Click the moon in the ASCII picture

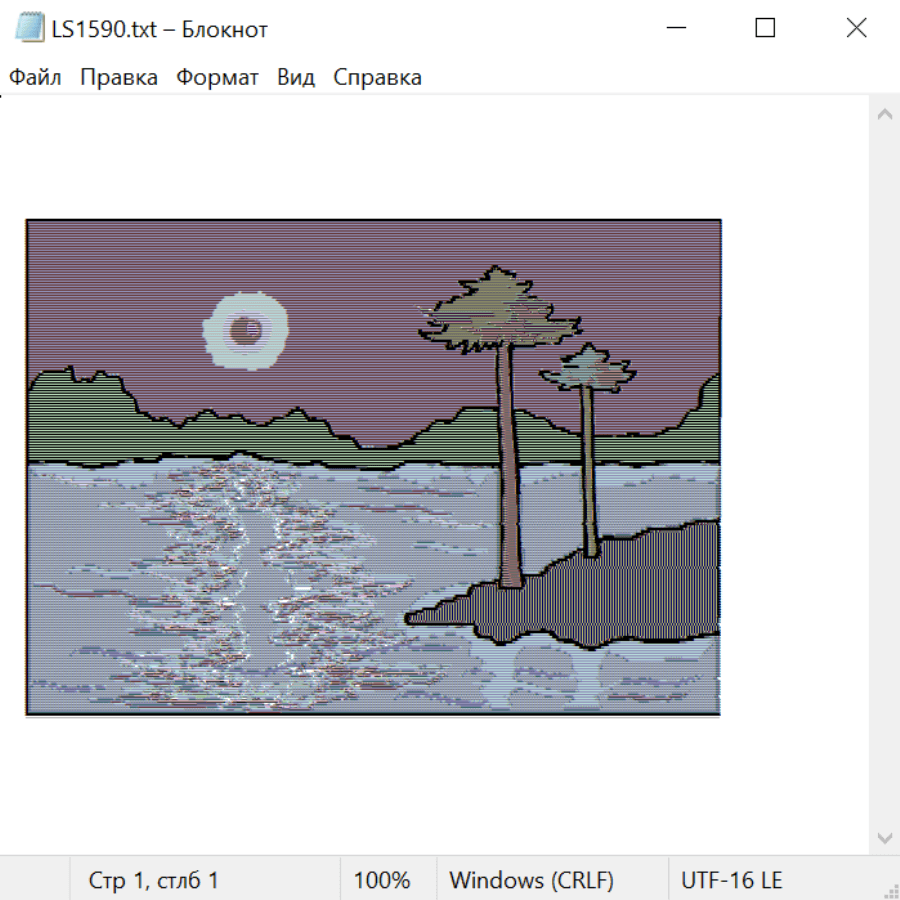[x=246, y=331]
